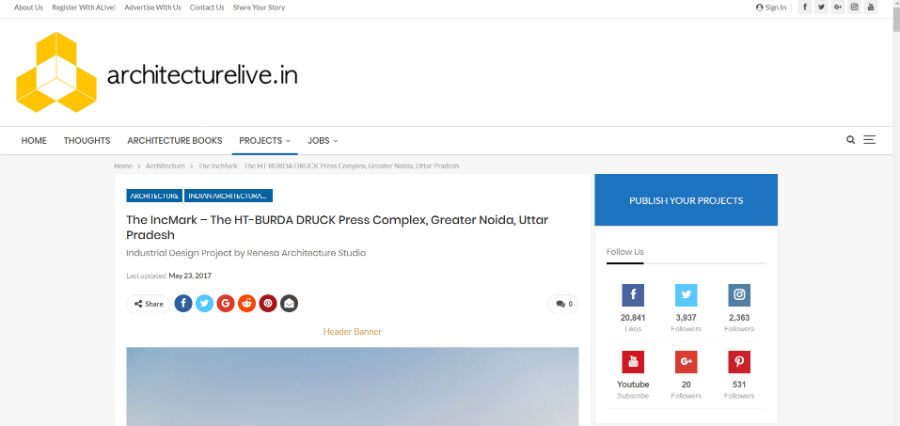Expand the JOBS dropdown menu
900x426 pixels.
pos(323,141)
